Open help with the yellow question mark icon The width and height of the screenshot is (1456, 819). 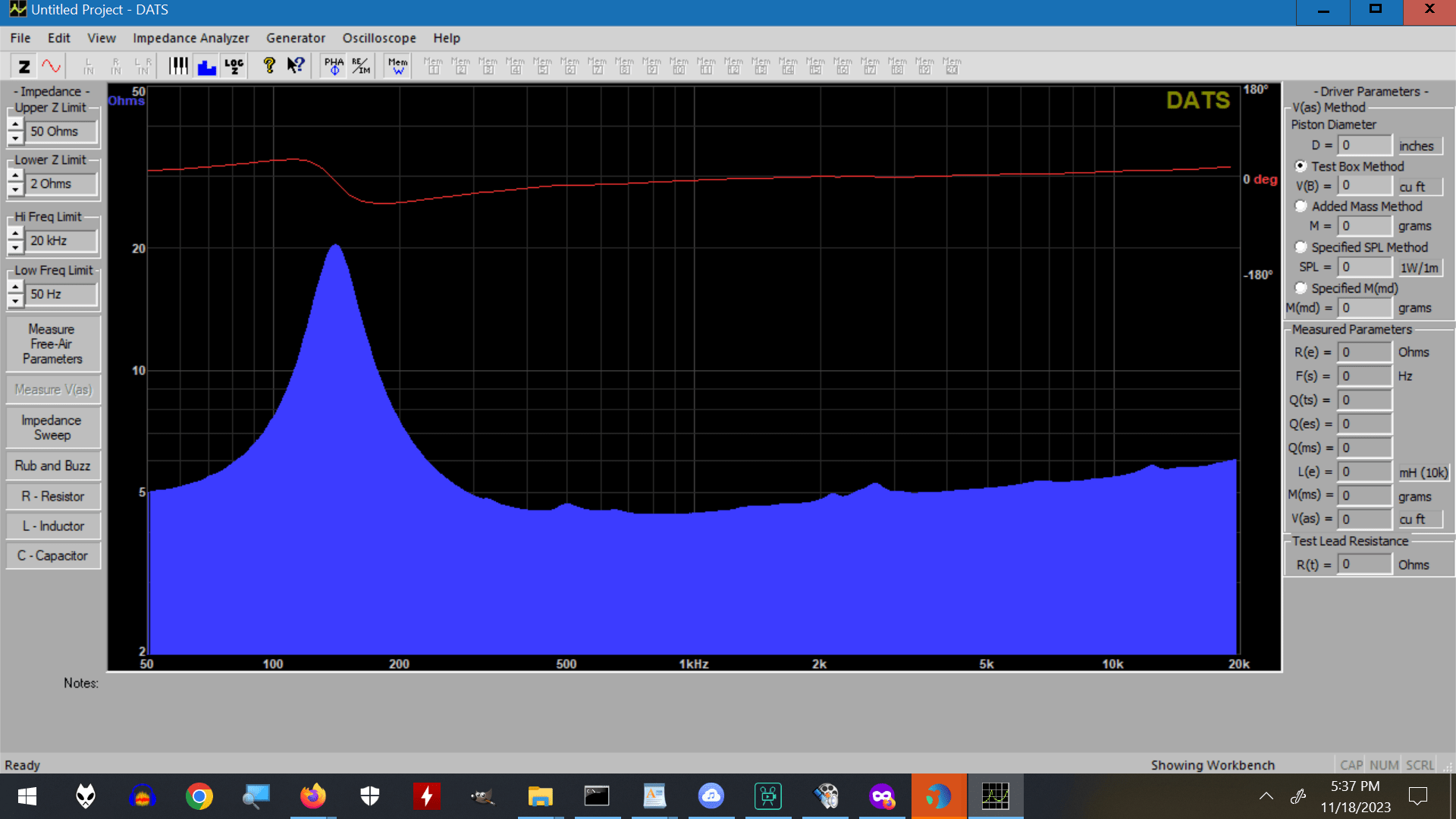tap(268, 66)
